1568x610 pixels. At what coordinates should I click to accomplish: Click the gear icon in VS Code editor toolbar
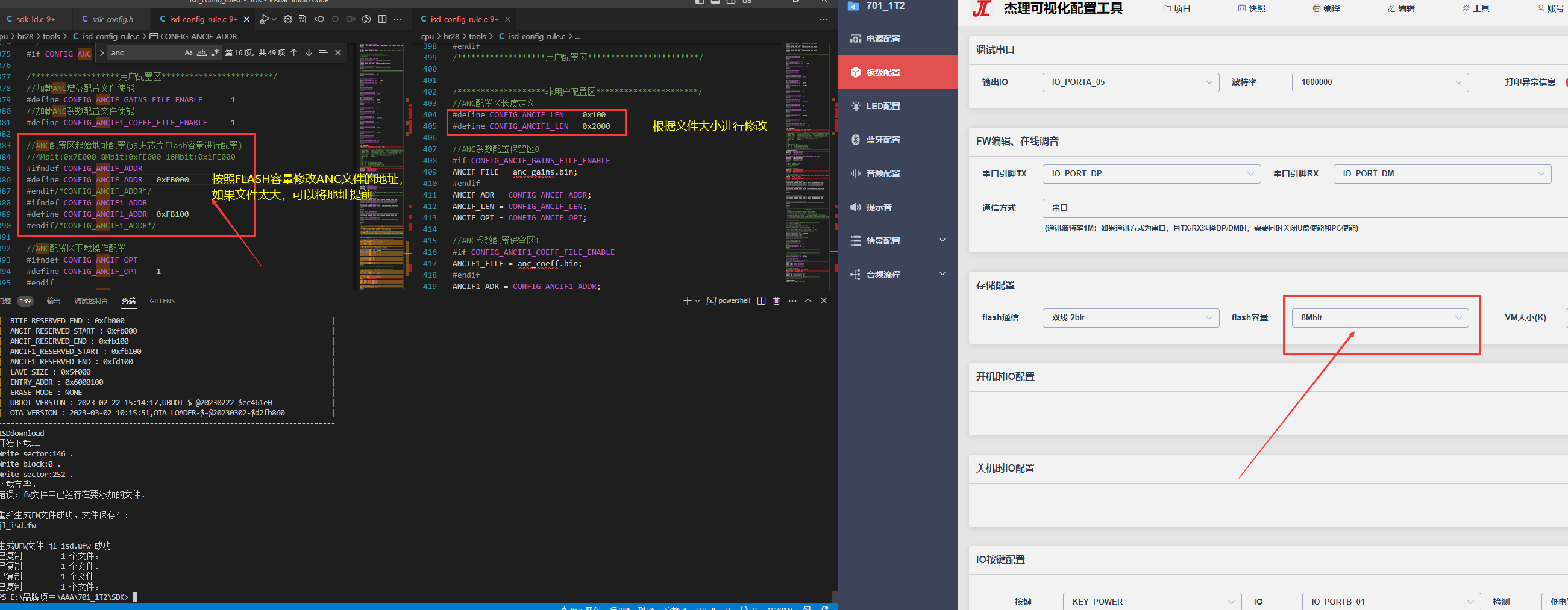(288, 19)
